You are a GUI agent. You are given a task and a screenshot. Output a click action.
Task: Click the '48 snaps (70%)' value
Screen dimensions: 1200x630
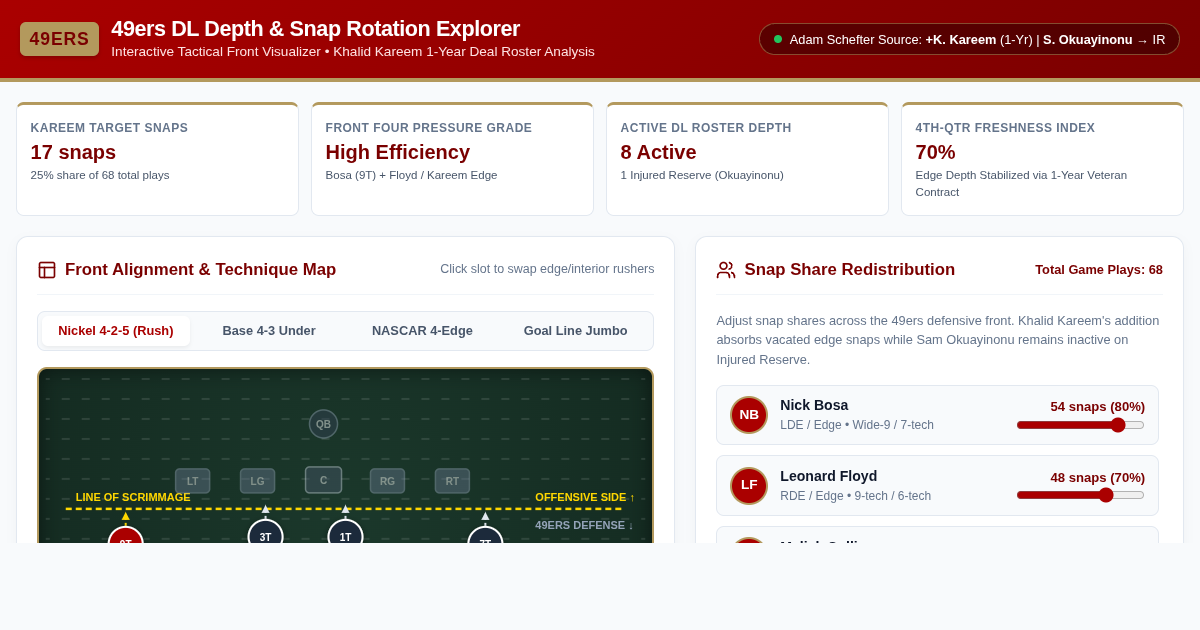point(1097,477)
